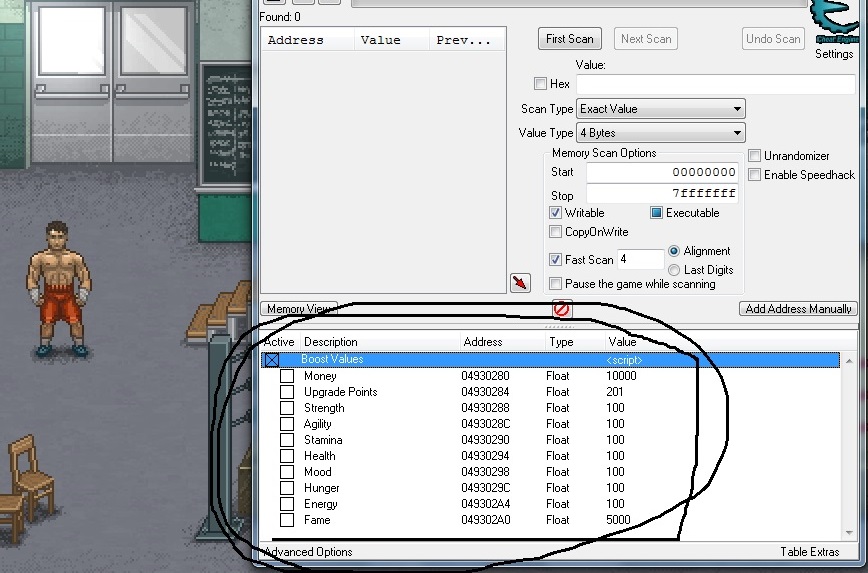Open Memory View
Image resolution: width=868 pixels, height=573 pixels.
[299, 309]
